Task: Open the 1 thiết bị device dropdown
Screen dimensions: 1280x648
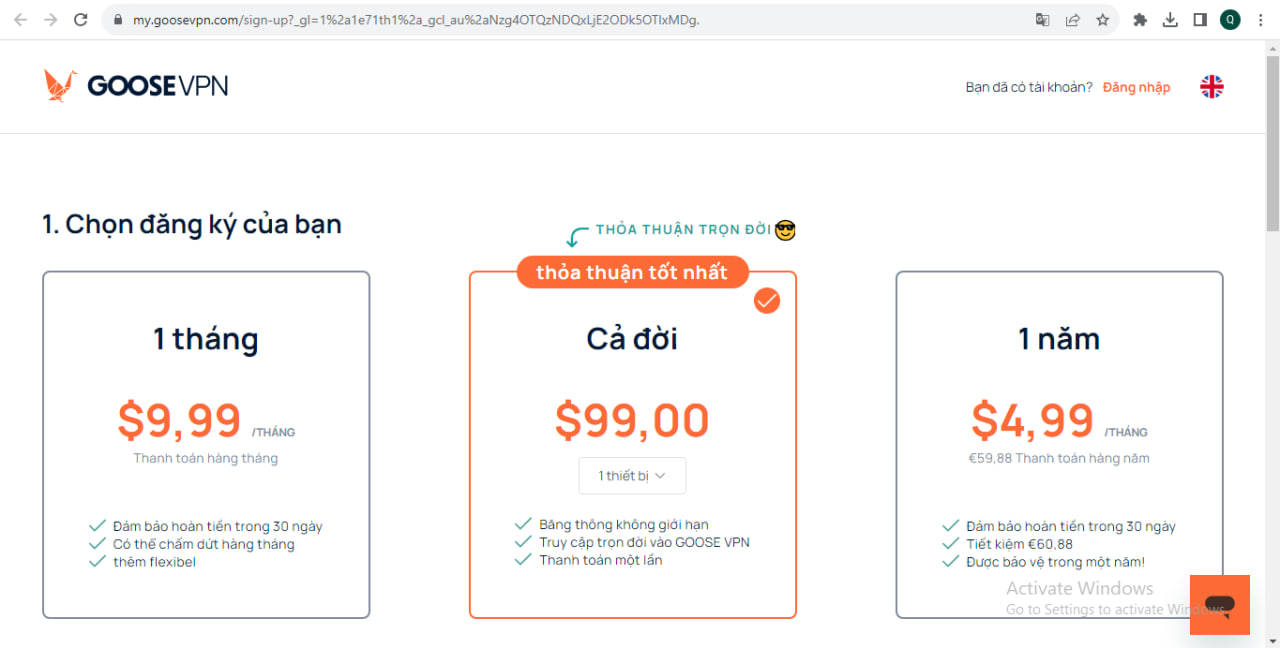Action: [x=632, y=476]
